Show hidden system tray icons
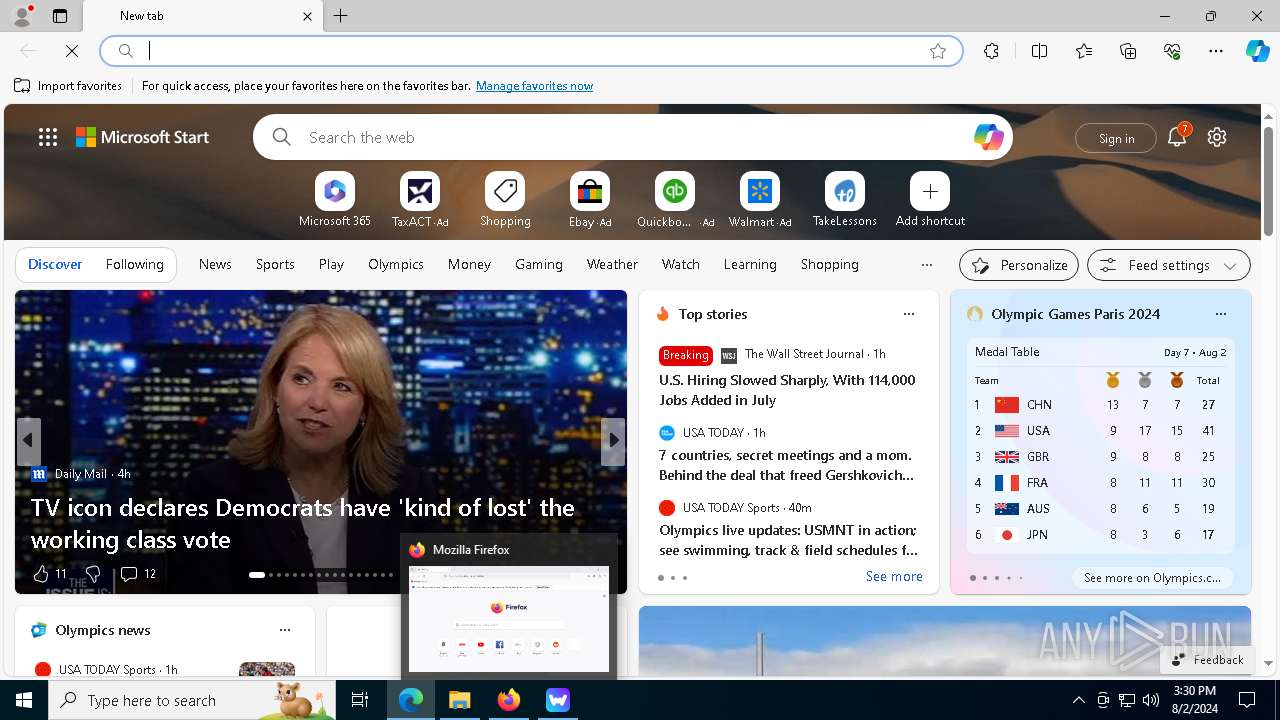The image size is (1280, 720). pos(1078,700)
